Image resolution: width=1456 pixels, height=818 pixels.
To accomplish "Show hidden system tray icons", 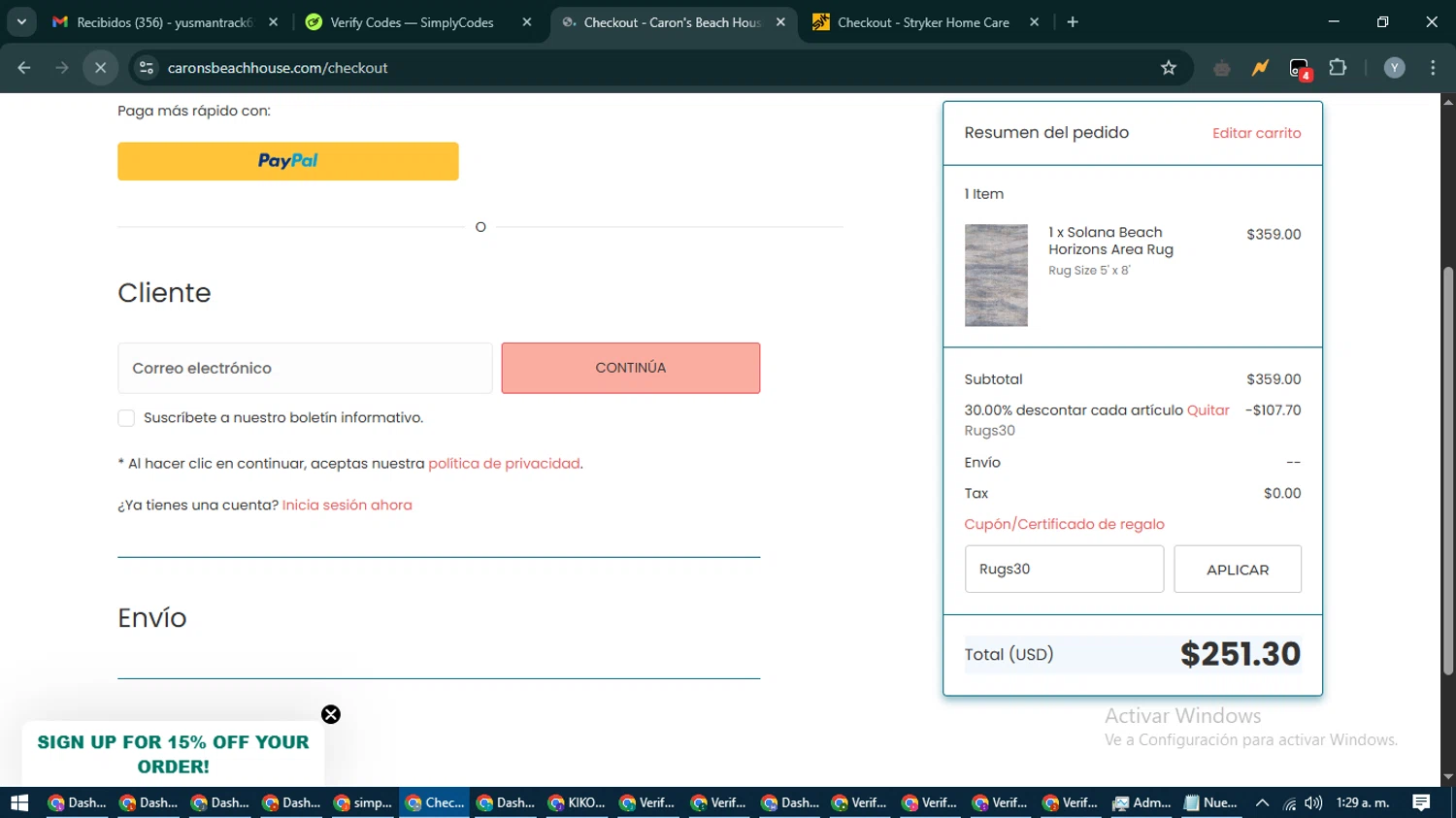I will point(1262,802).
